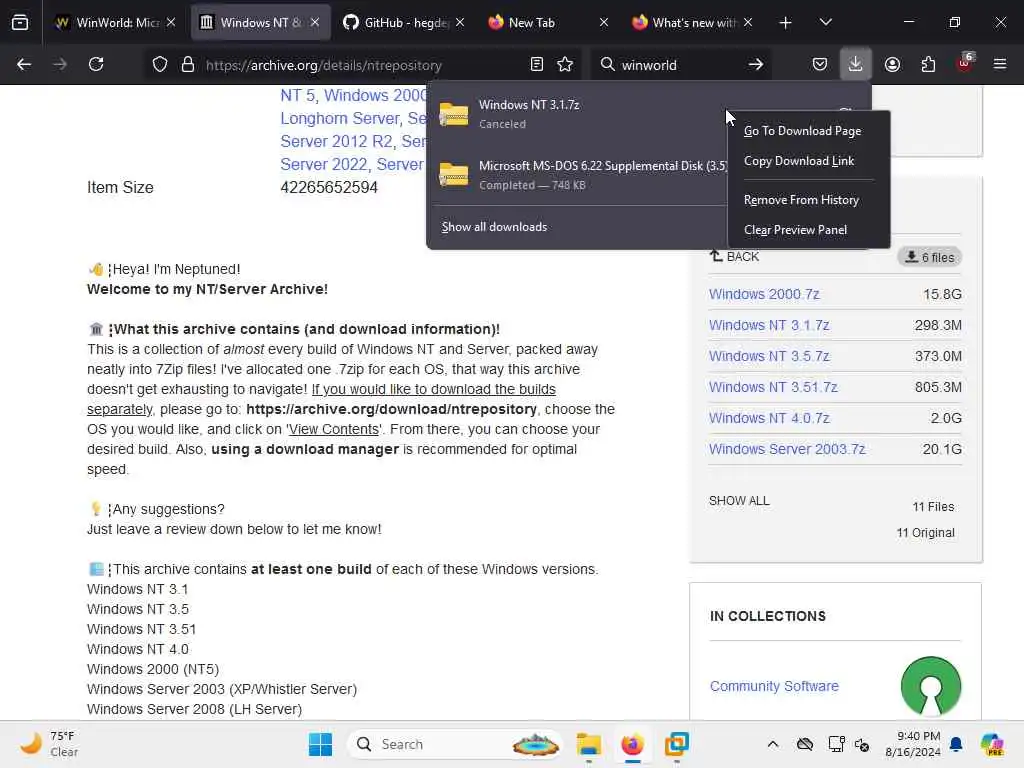Expand the list all tabs chevron
1024x768 pixels.
pyautogui.click(x=825, y=22)
